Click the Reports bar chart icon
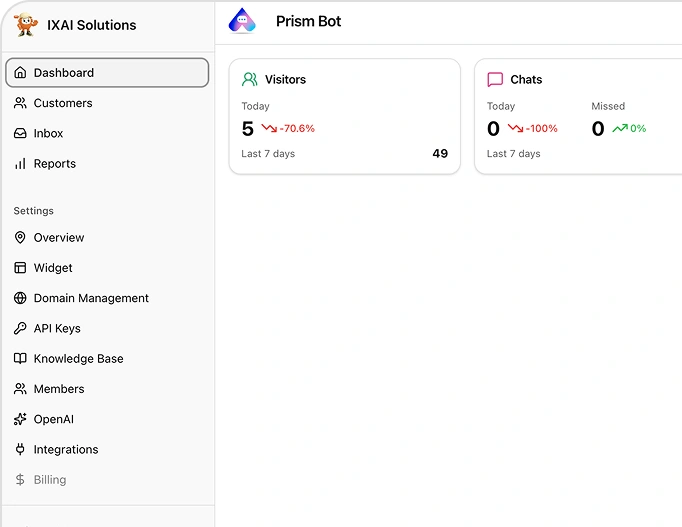The height and width of the screenshot is (527, 682). click(x=20, y=163)
